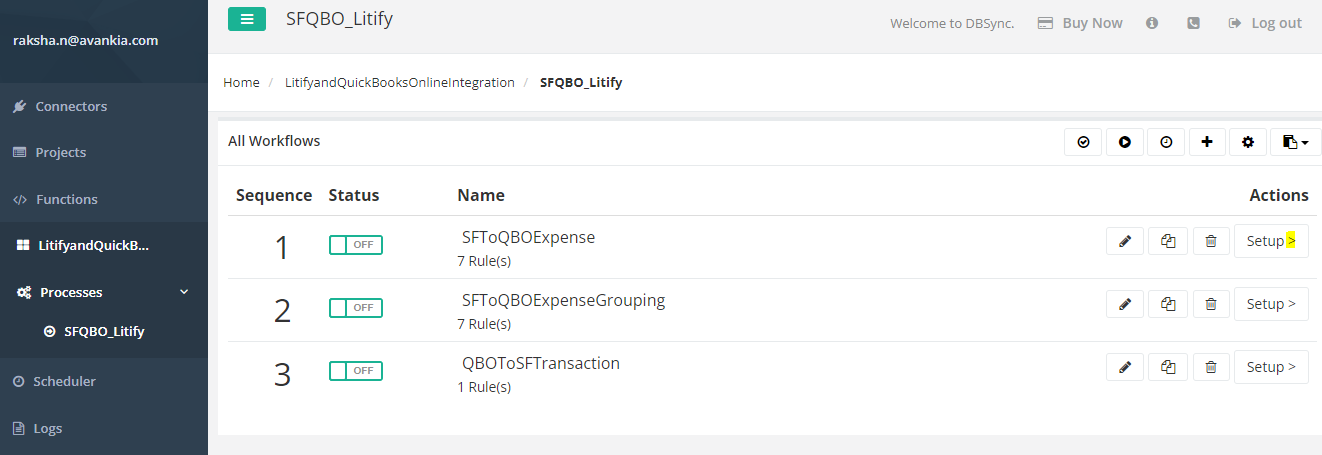Turn on QBOToSFTransaction status toggle
1322x455 pixels.
[355, 371]
